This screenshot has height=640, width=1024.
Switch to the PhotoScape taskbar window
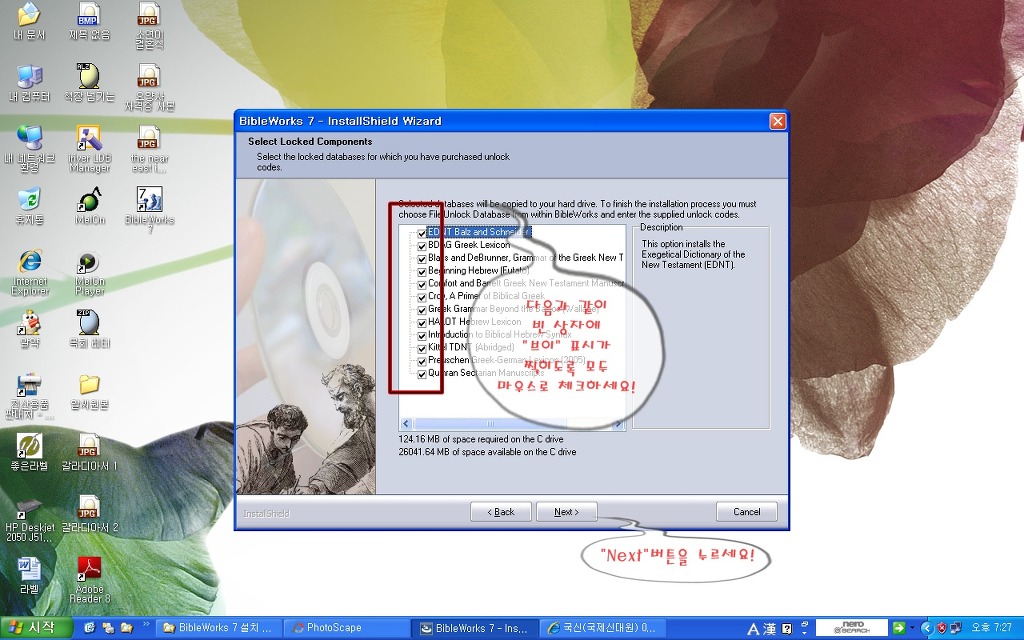[x=345, y=629]
